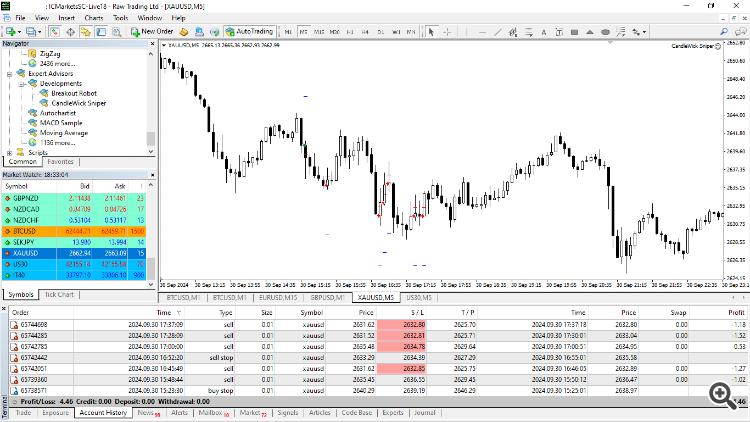Collapse the Expert Advisors tree node
This screenshot has height=422, width=750.
tap(9, 74)
